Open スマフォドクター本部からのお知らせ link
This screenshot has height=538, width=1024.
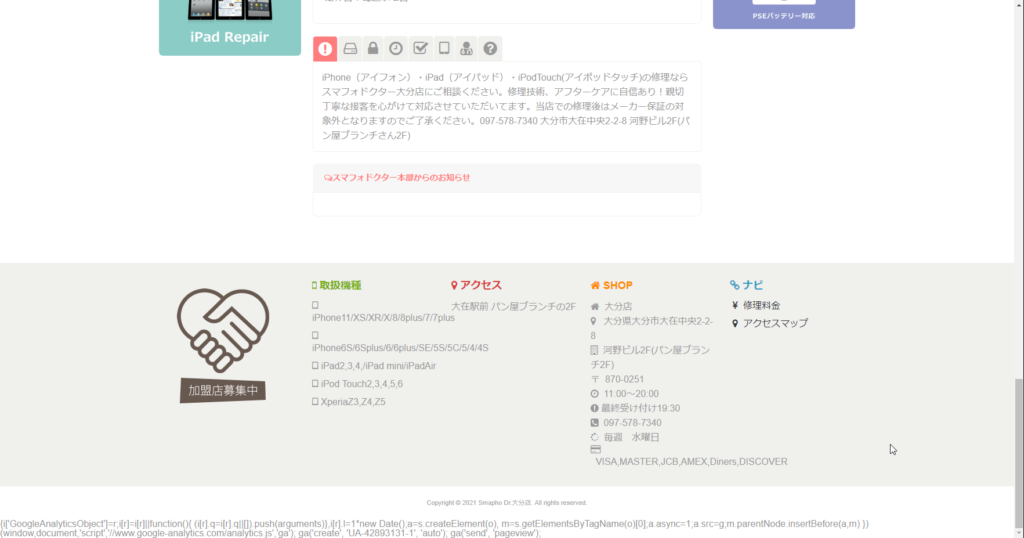pos(397,178)
